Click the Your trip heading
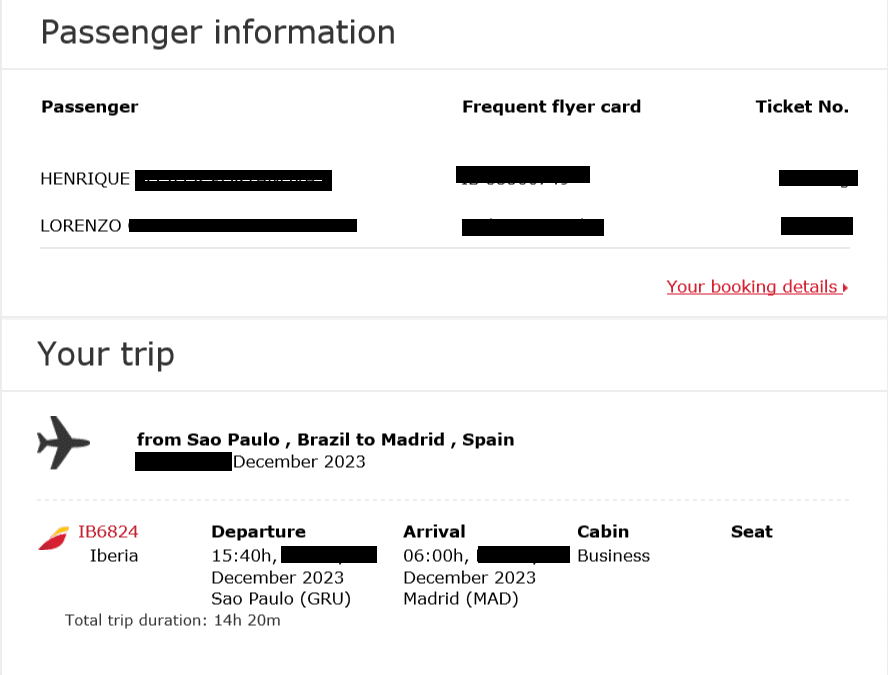The image size is (888, 675). [x=106, y=354]
